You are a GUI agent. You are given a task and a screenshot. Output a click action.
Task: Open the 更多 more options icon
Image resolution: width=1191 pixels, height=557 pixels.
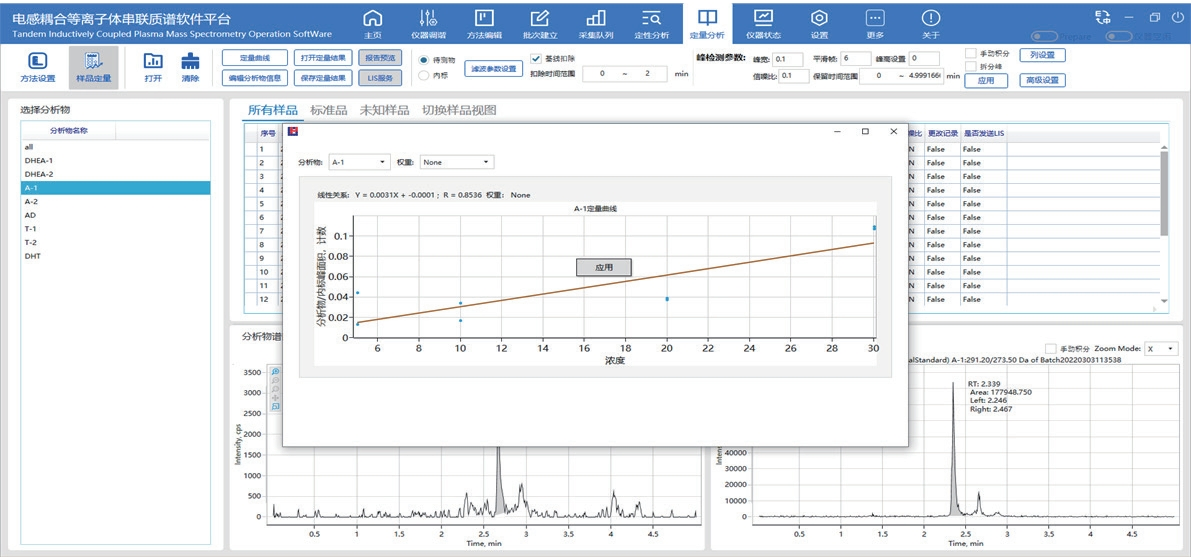click(875, 18)
